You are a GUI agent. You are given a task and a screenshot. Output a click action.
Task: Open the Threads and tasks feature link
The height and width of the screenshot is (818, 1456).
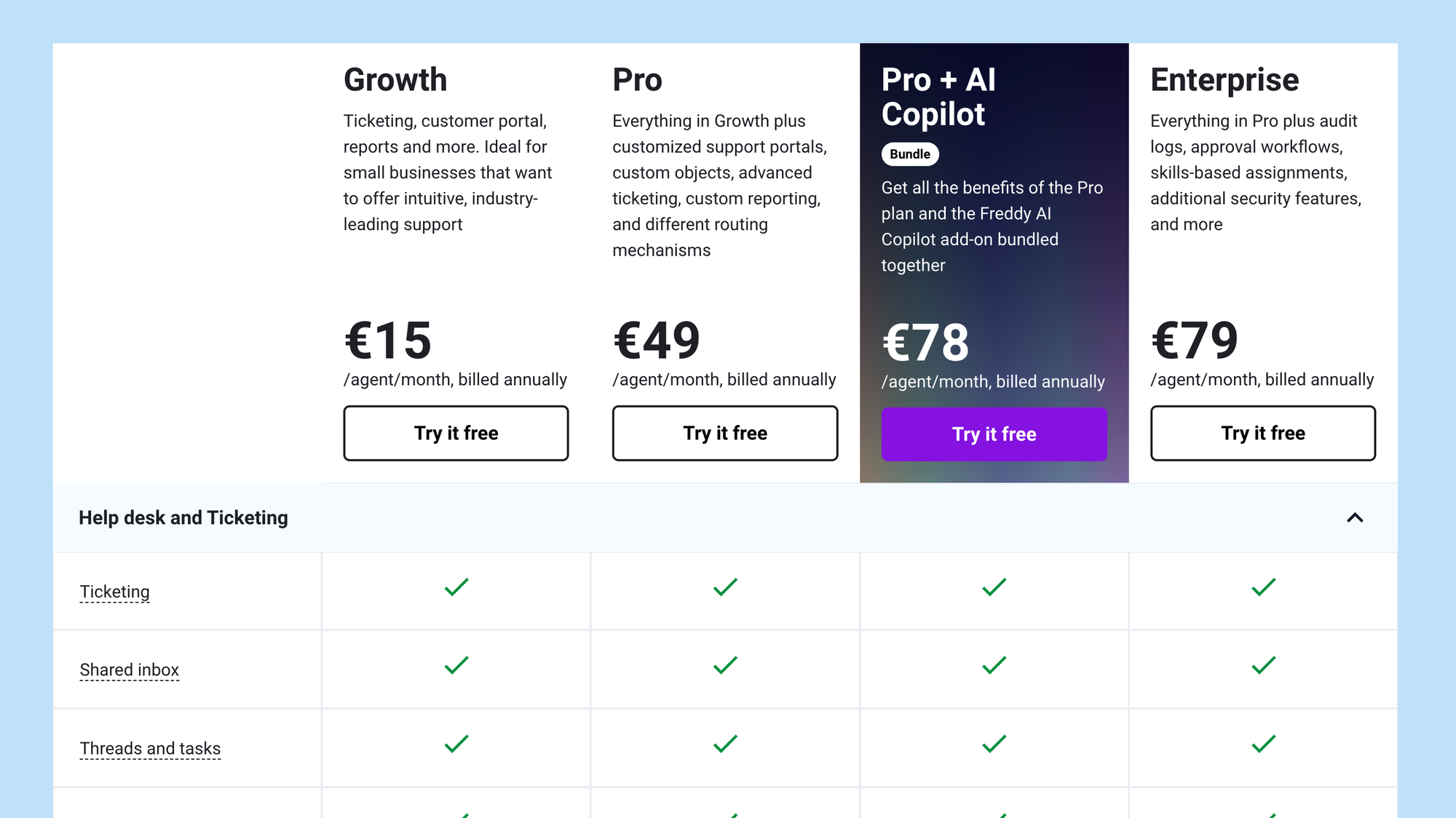pos(150,748)
